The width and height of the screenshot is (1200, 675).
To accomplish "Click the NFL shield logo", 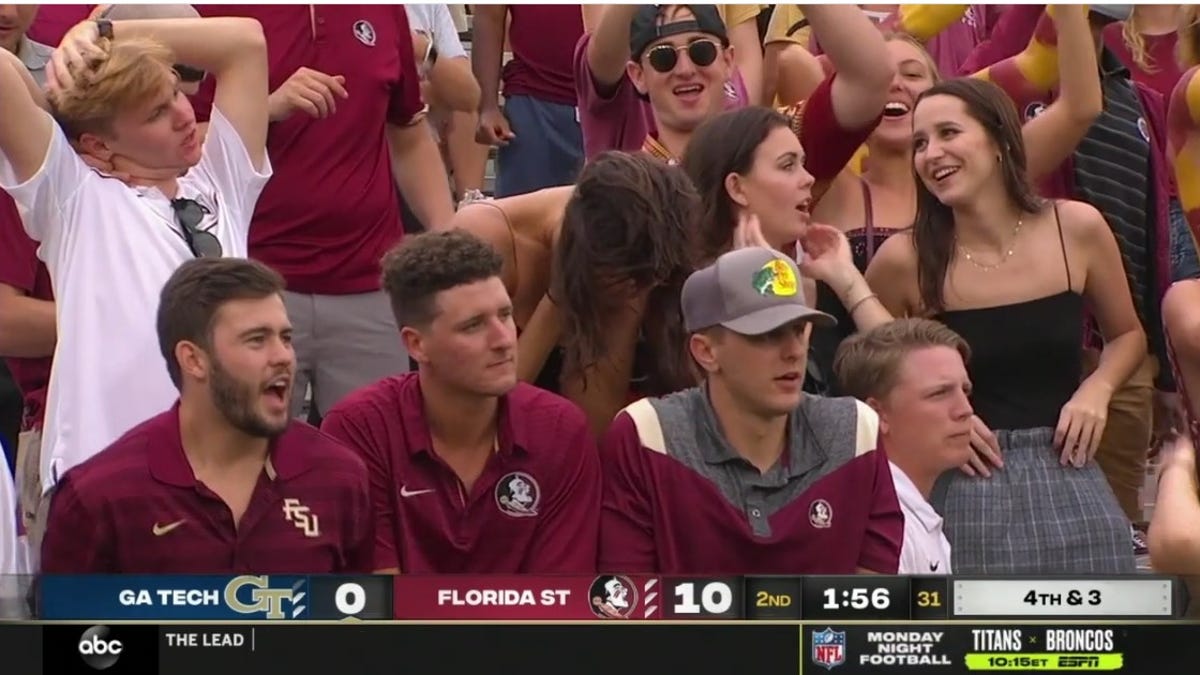I will 828,648.
